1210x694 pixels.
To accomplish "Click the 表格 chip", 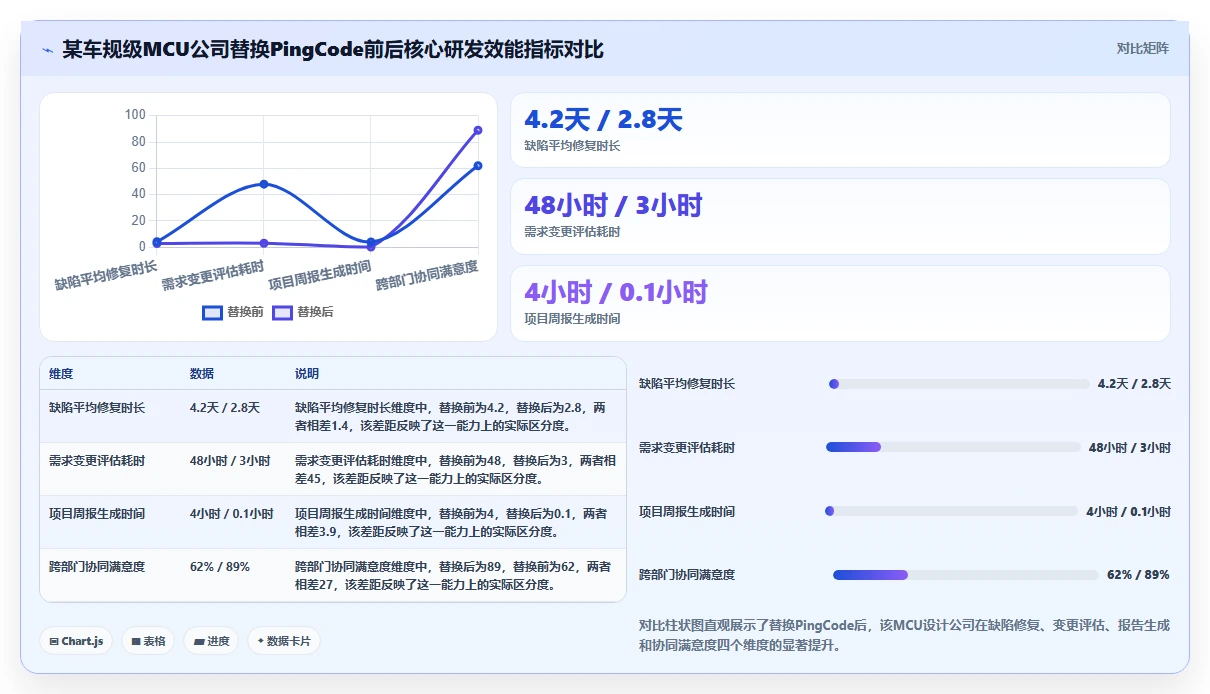I will [148, 641].
